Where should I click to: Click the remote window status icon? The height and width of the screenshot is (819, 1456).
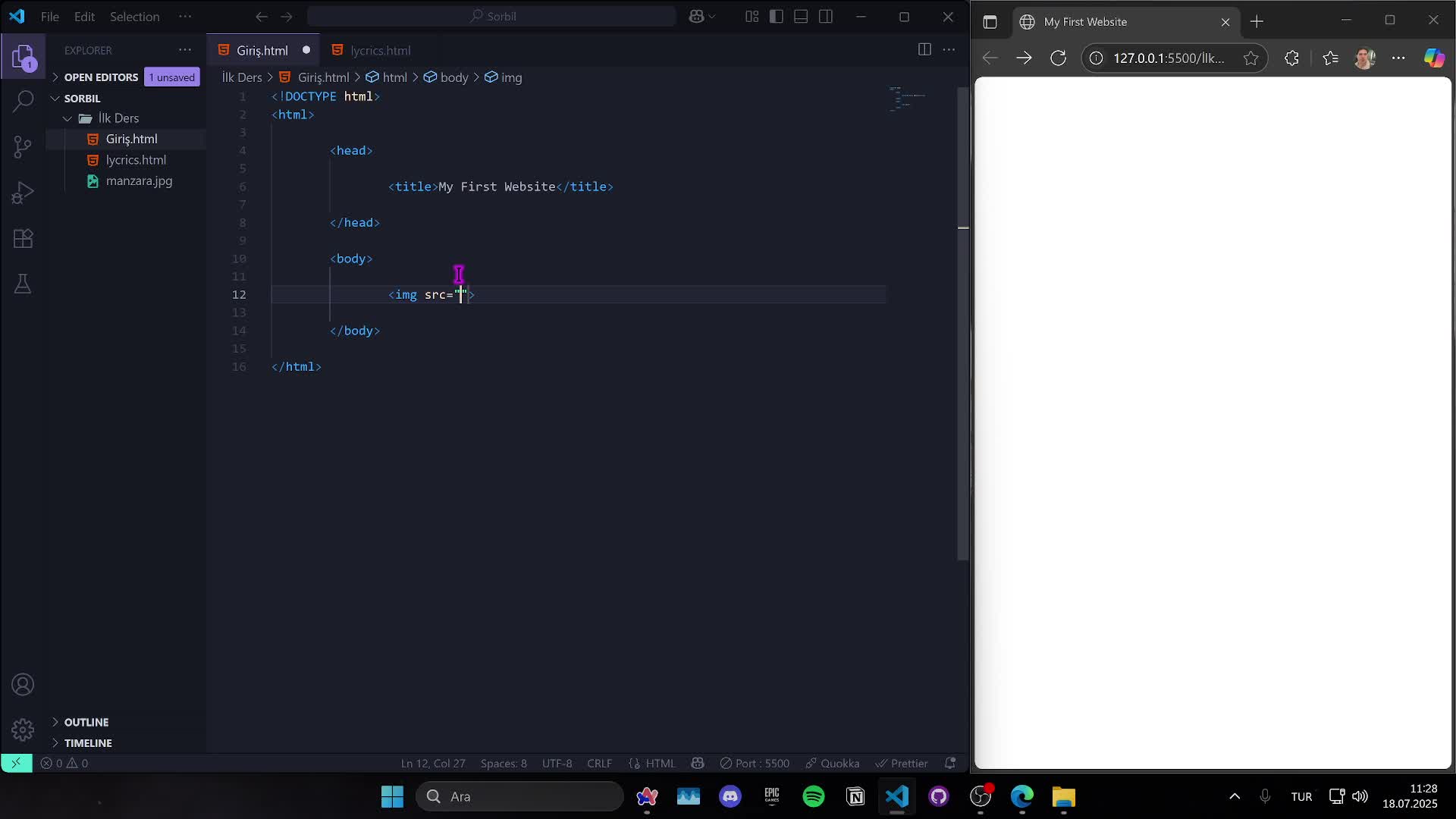click(16, 763)
